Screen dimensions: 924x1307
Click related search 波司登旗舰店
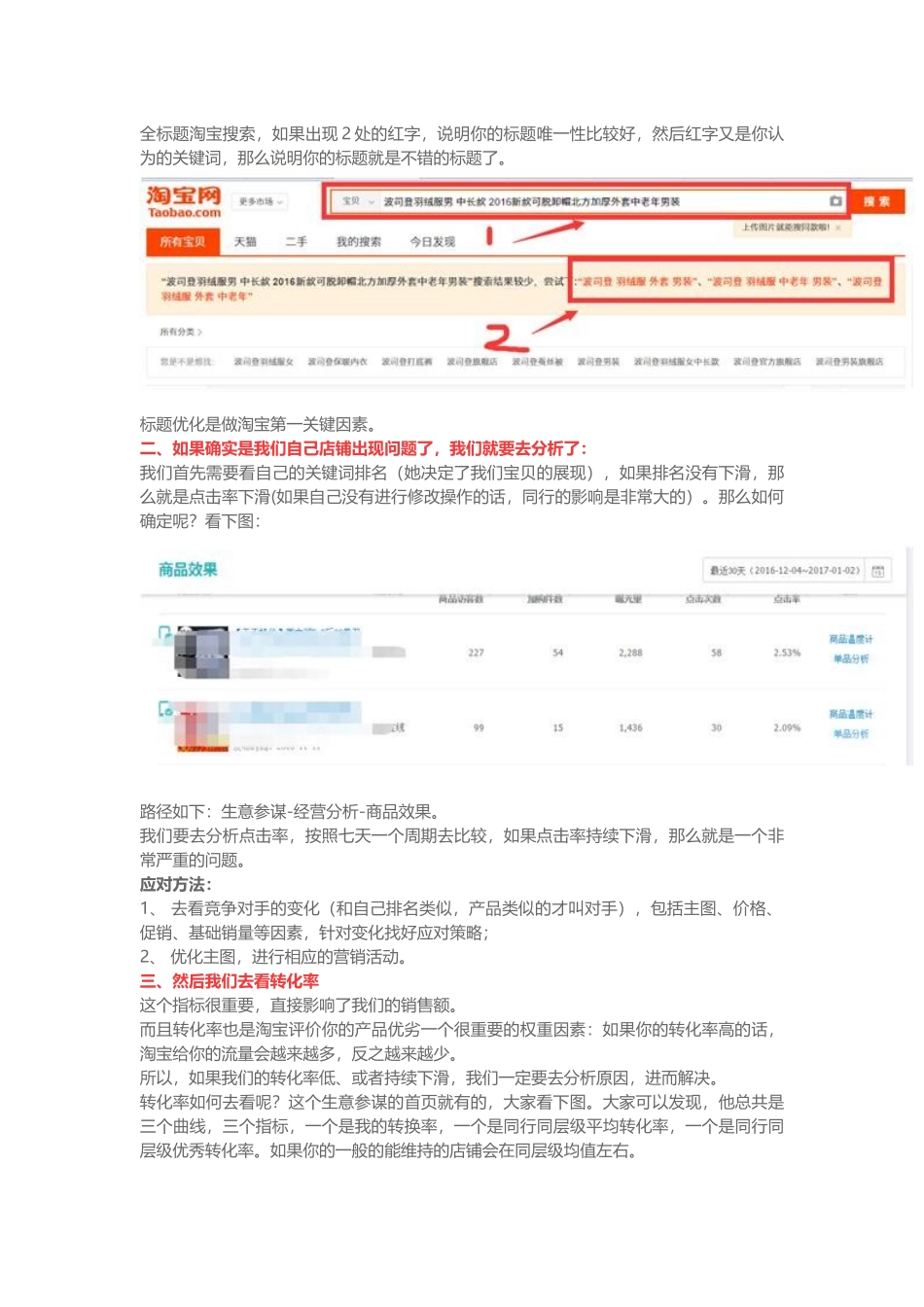click(x=472, y=362)
